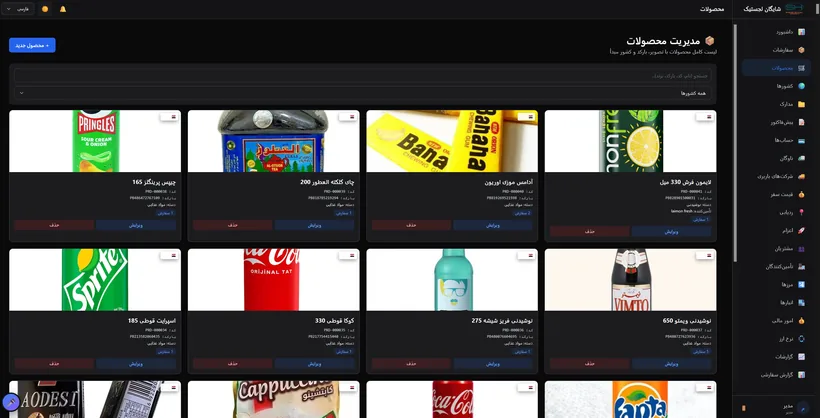Click flag badge on Banana gum card
Viewport: 820px width, 418px height.
[x=526, y=117]
